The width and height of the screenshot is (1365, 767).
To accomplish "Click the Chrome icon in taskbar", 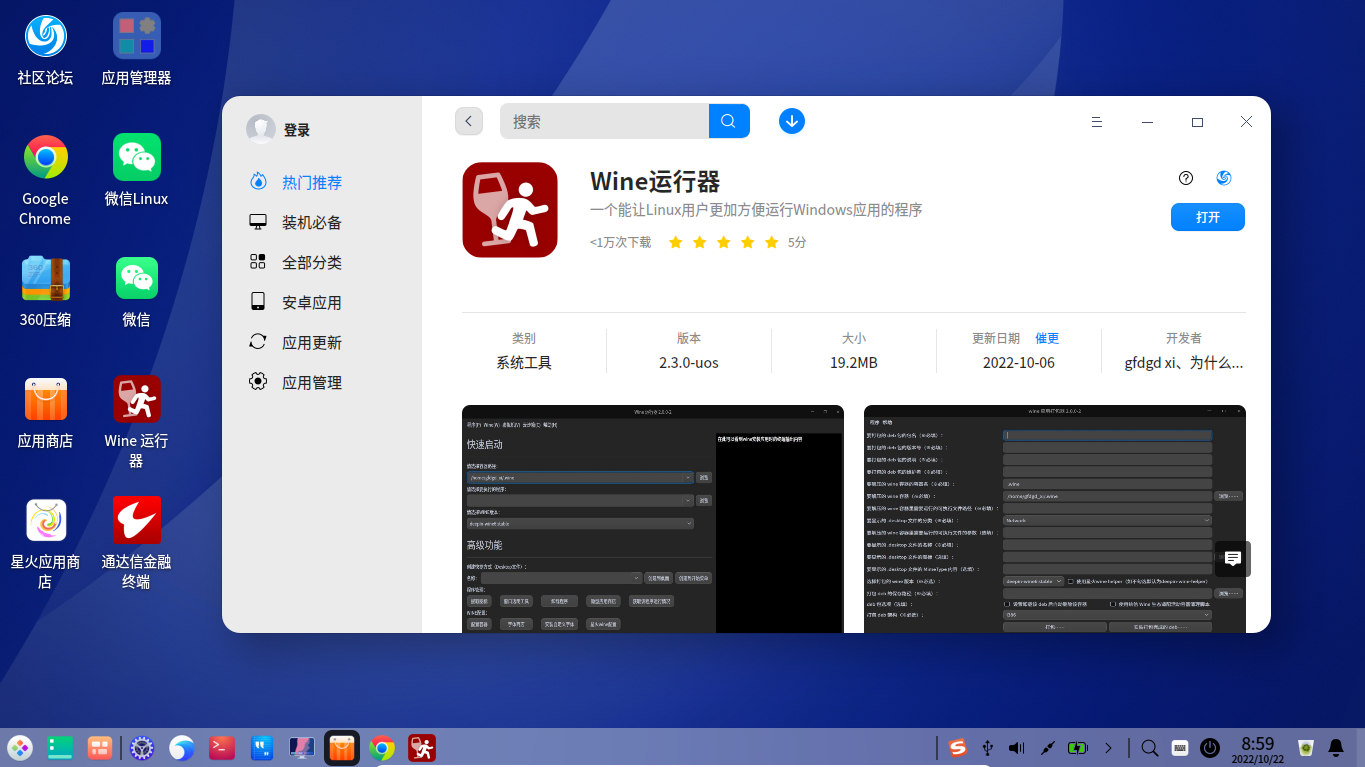I will pyautogui.click(x=382, y=747).
